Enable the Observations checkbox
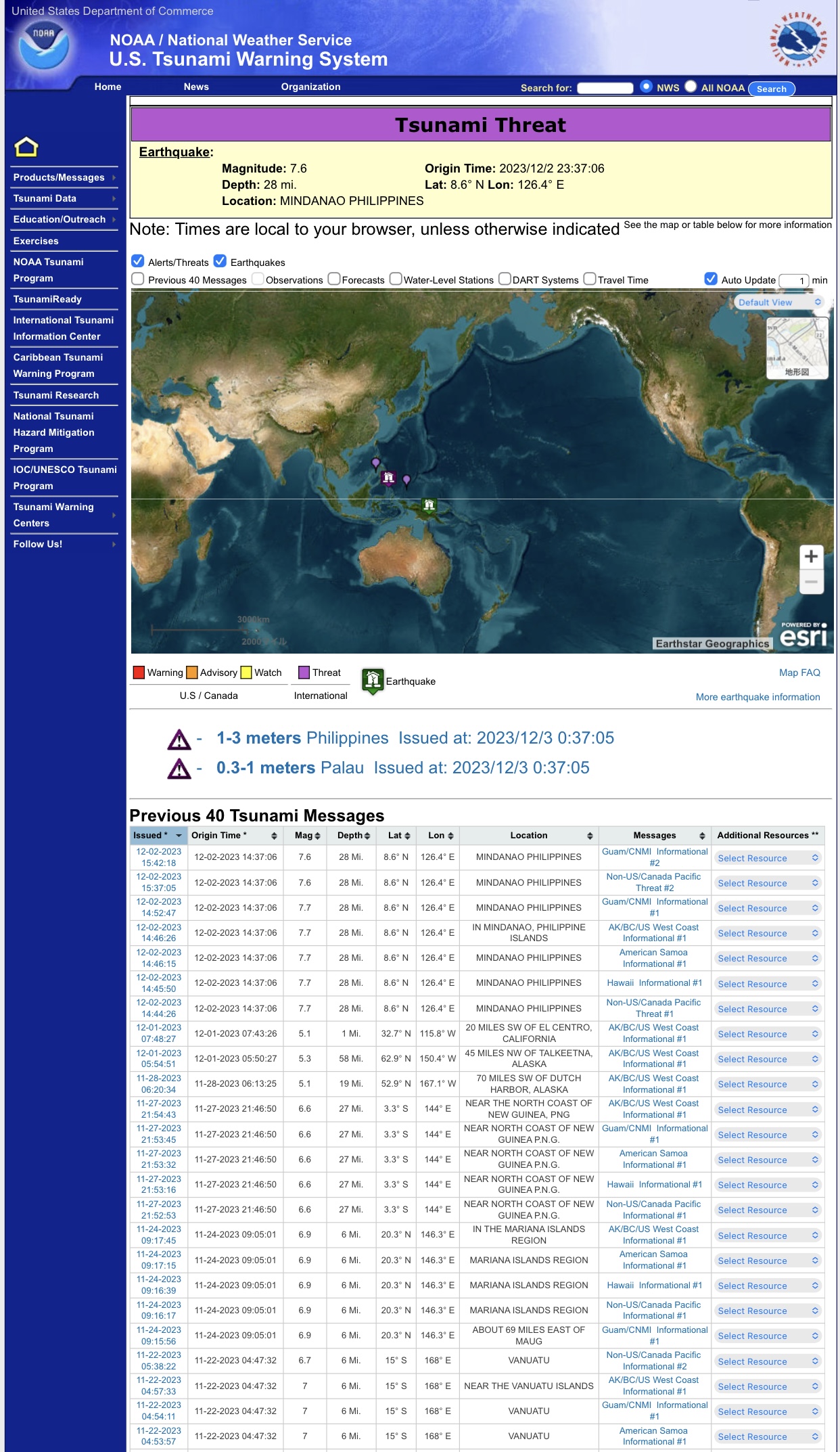840x1452 pixels. (x=258, y=279)
